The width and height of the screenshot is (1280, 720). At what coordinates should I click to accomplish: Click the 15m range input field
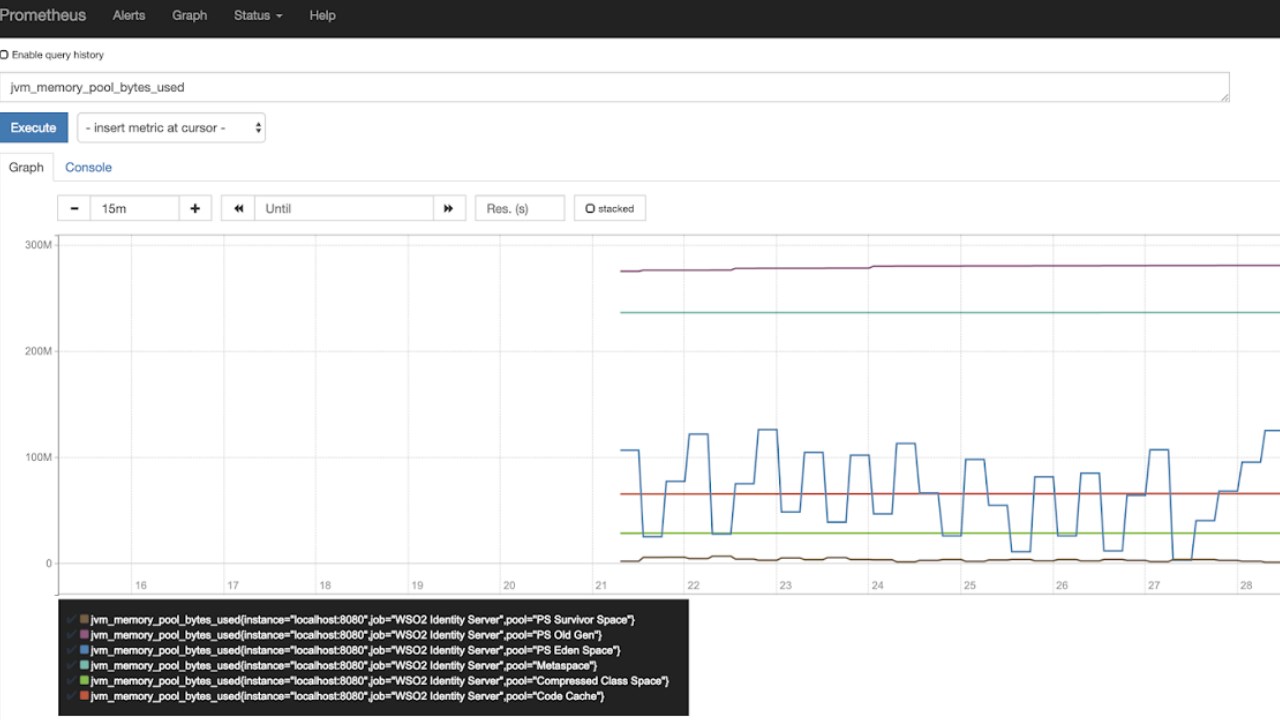coord(135,208)
